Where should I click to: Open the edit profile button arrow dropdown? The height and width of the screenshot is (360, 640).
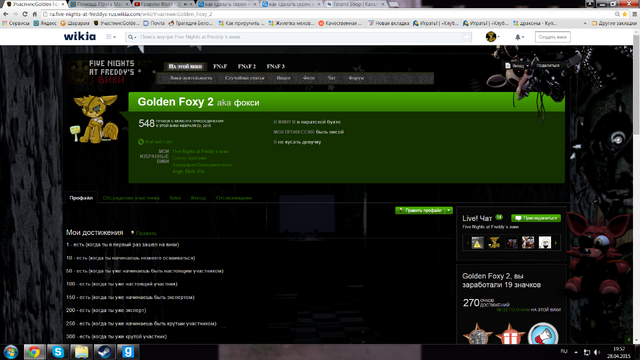[449, 210]
